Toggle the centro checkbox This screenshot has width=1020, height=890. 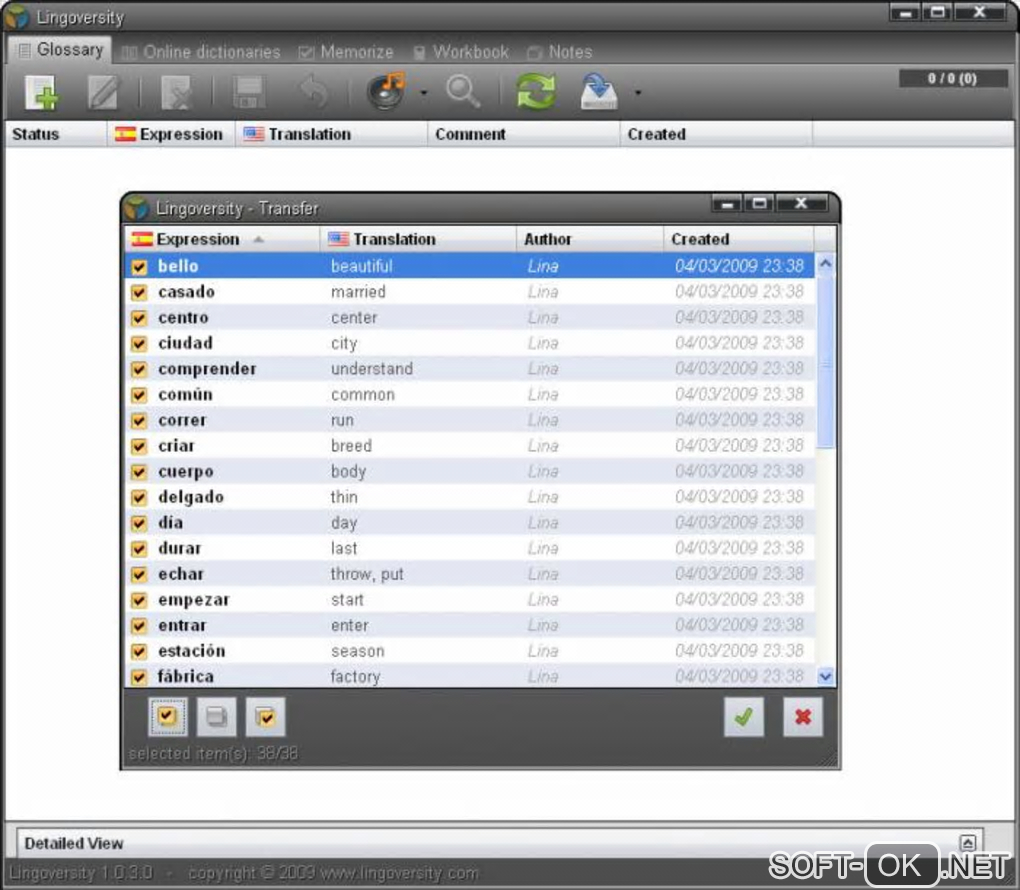pyautogui.click(x=139, y=318)
